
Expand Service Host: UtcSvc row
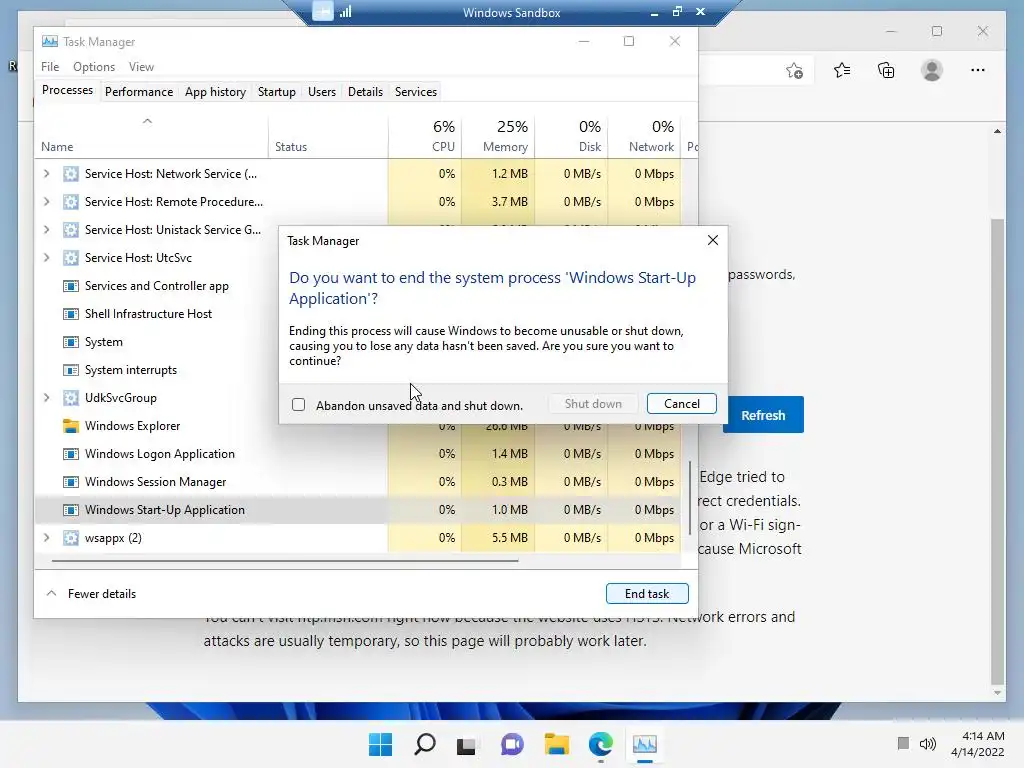(46, 258)
